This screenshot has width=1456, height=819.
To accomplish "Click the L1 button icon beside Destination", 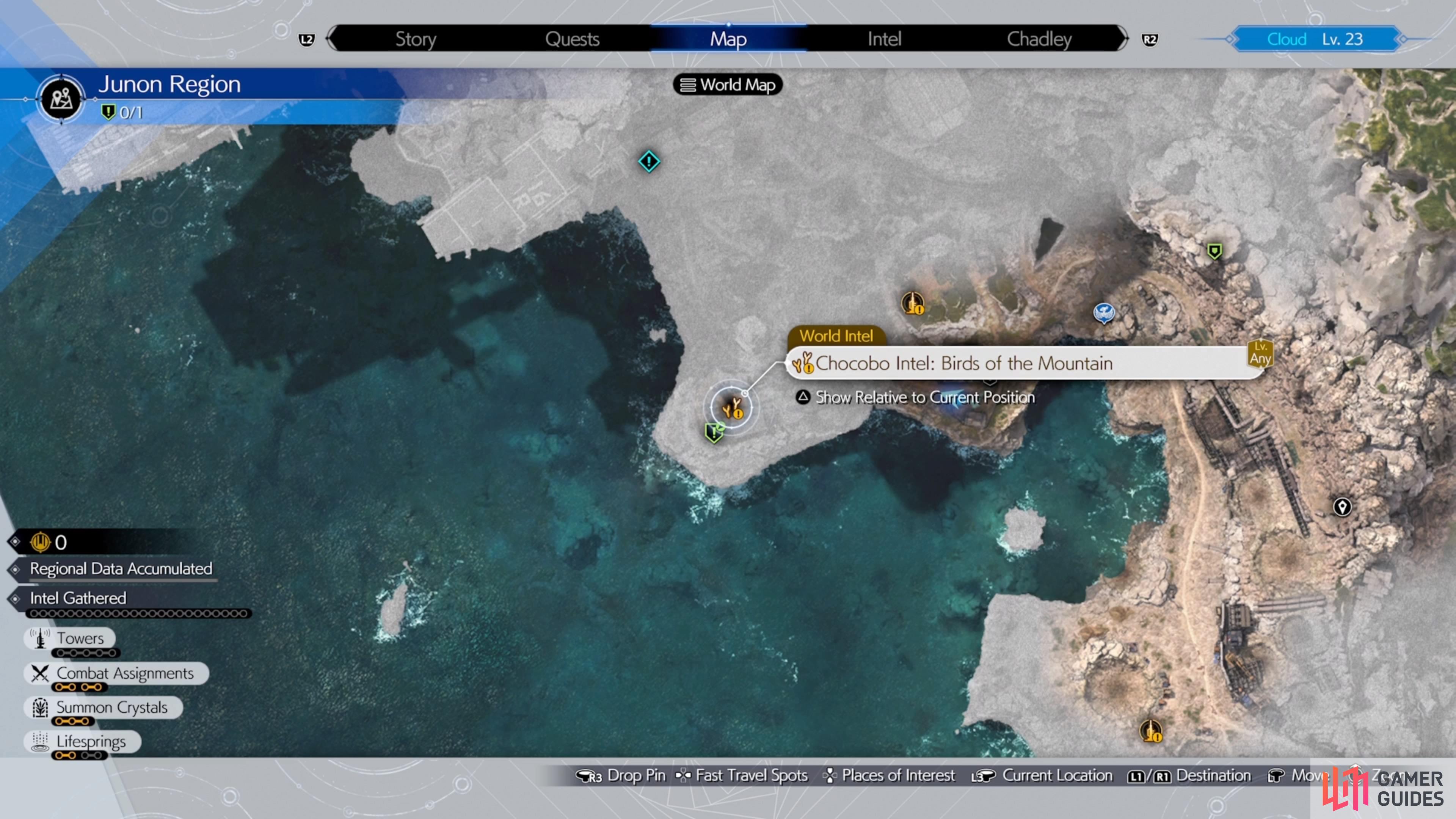I will tap(1136, 777).
